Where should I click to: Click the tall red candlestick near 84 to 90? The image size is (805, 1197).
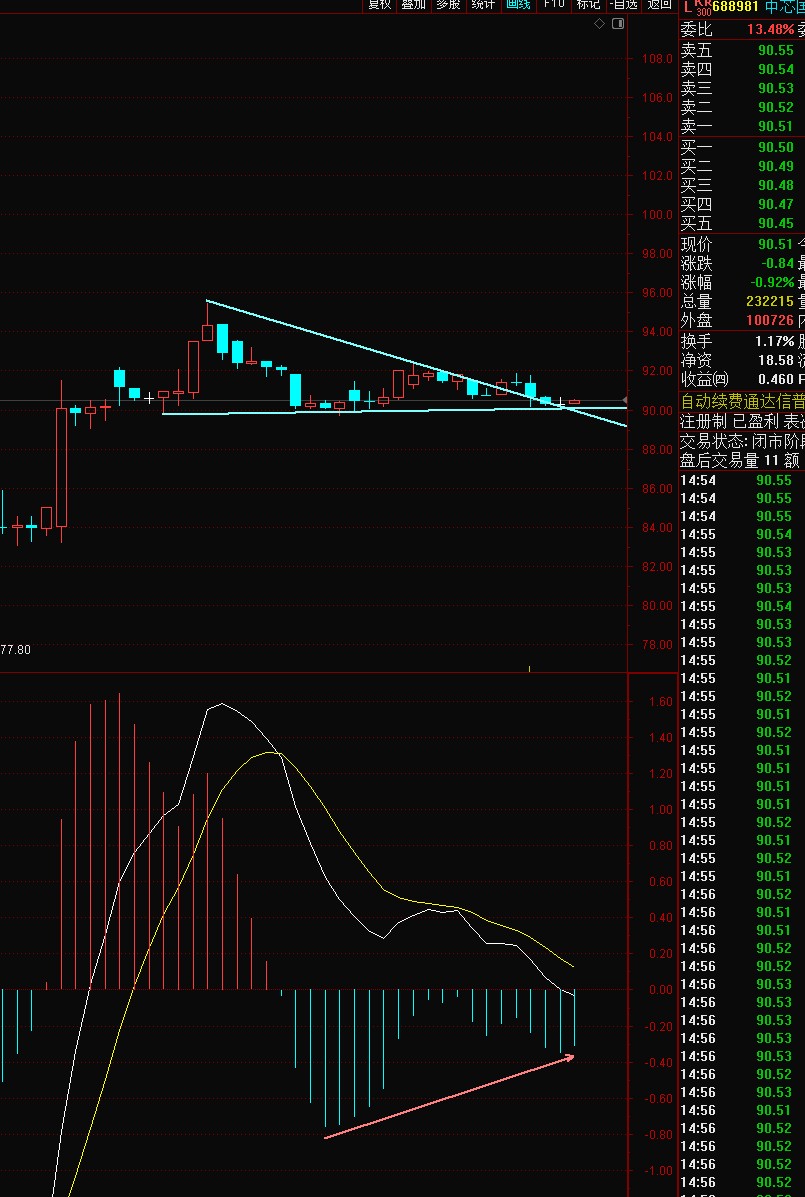(62, 467)
